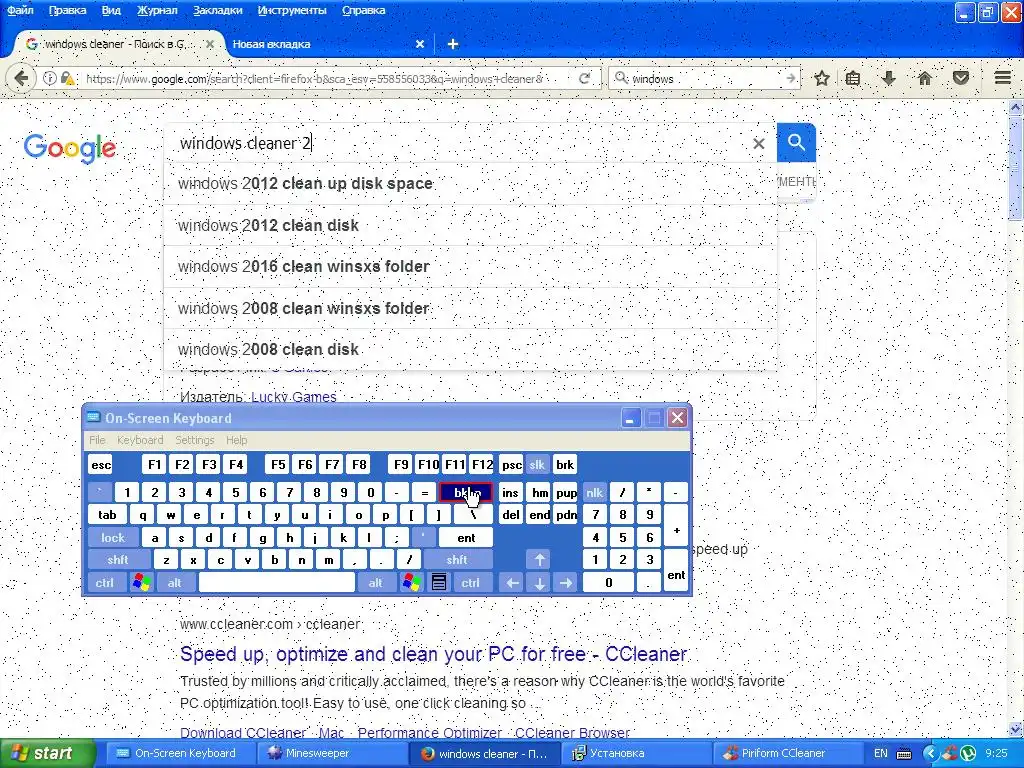Open the Lucky Games publisher link
The image size is (1024, 768).
(293, 397)
